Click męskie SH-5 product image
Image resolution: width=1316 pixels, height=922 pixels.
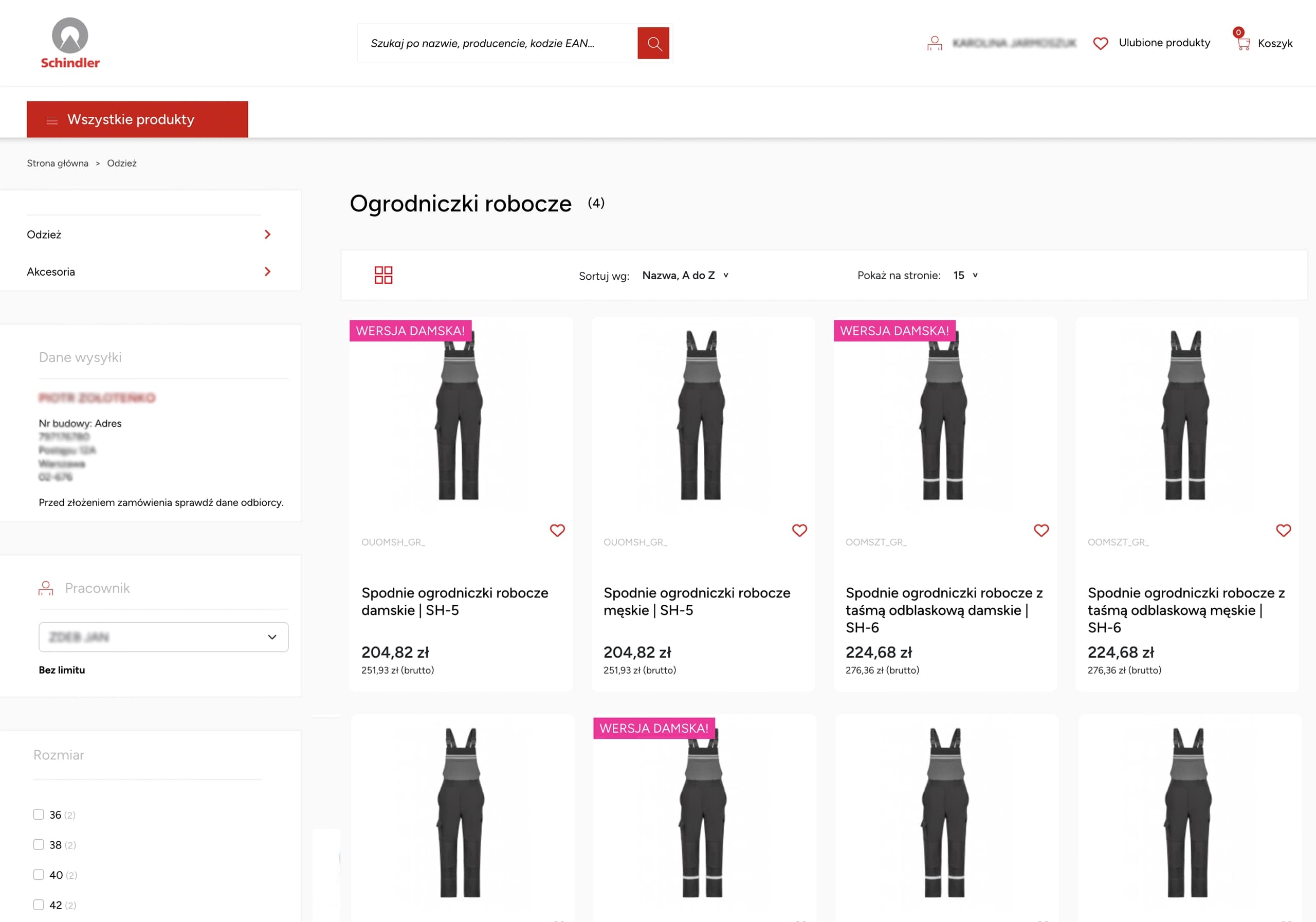coord(702,415)
